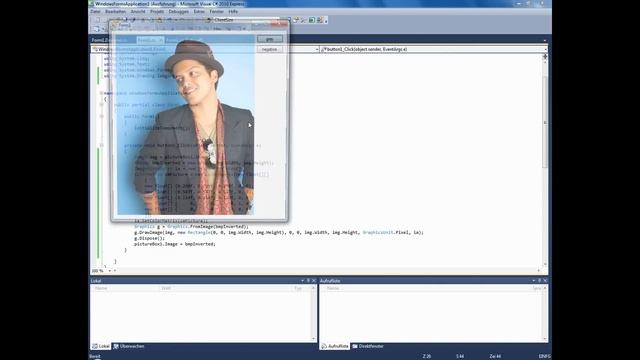
Task: Close the Form1 application window
Action: click(x=279, y=24)
